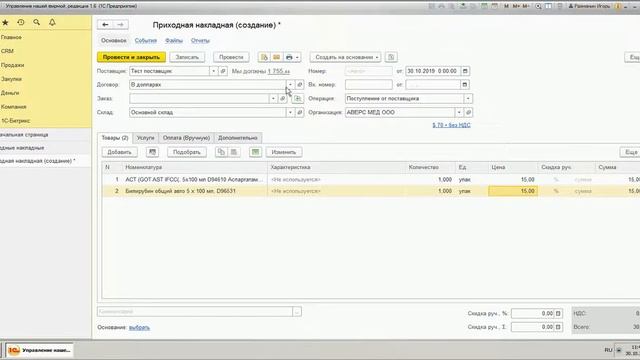Open the Закупки section in sidebar

click(x=11, y=79)
